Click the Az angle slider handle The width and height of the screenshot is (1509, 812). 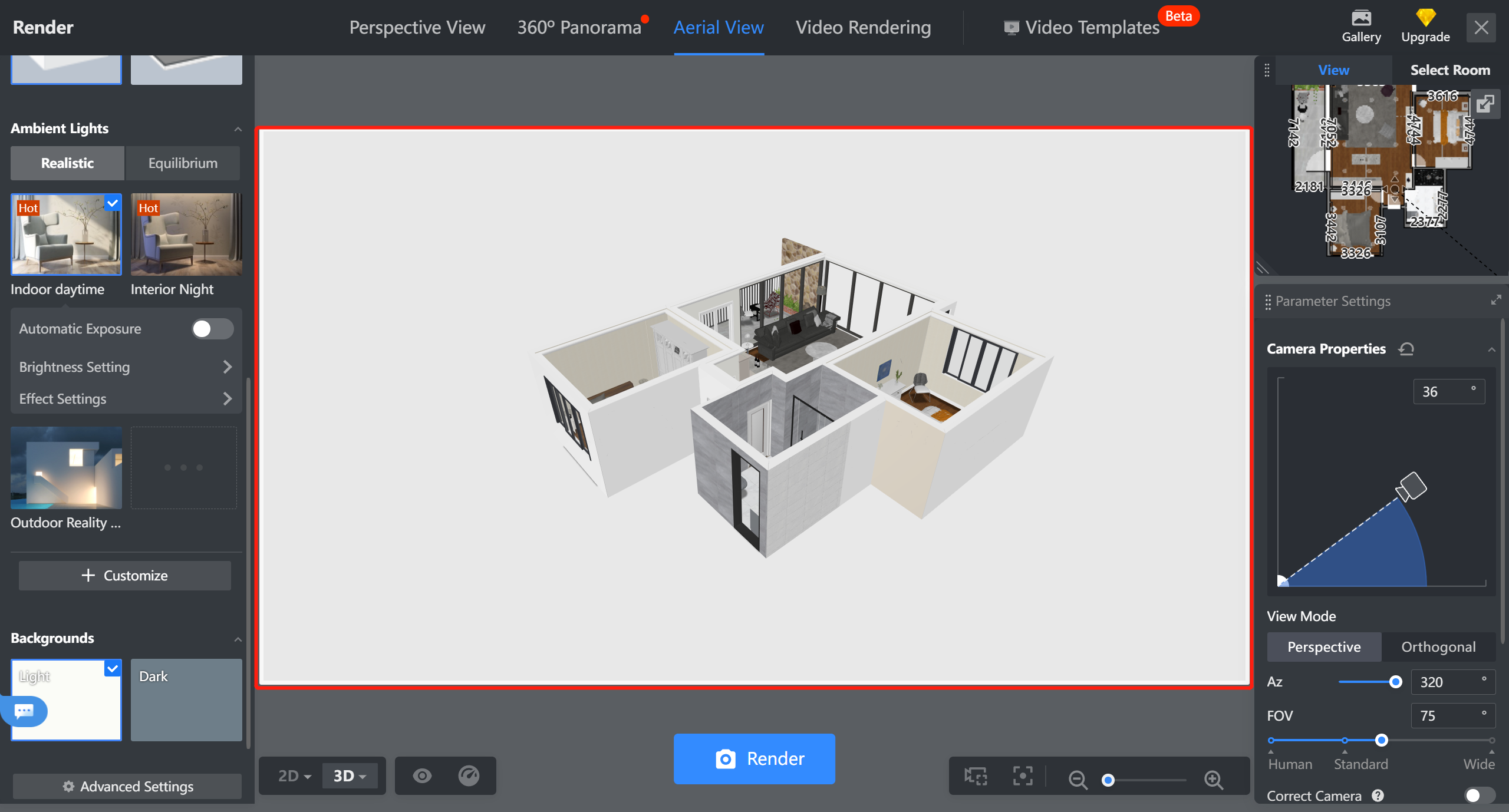click(1395, 682)
